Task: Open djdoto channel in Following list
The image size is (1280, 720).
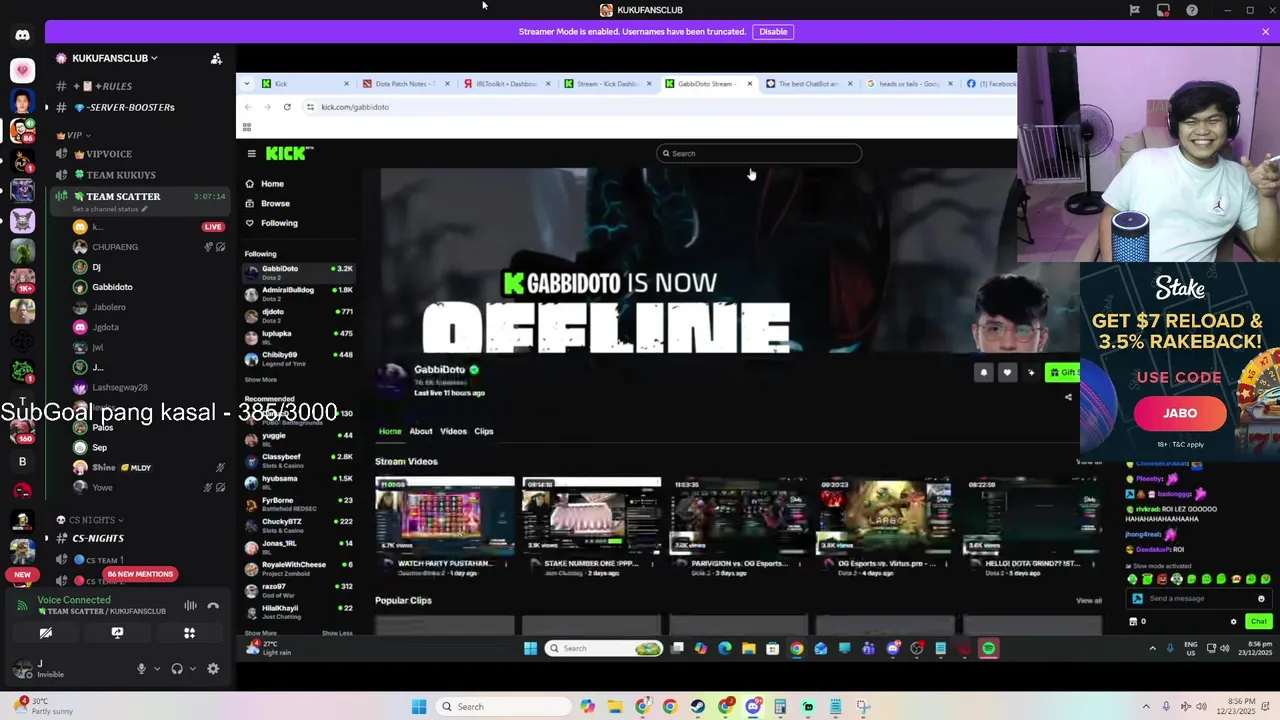Action: pyautogui.click(x=298, y=316)
